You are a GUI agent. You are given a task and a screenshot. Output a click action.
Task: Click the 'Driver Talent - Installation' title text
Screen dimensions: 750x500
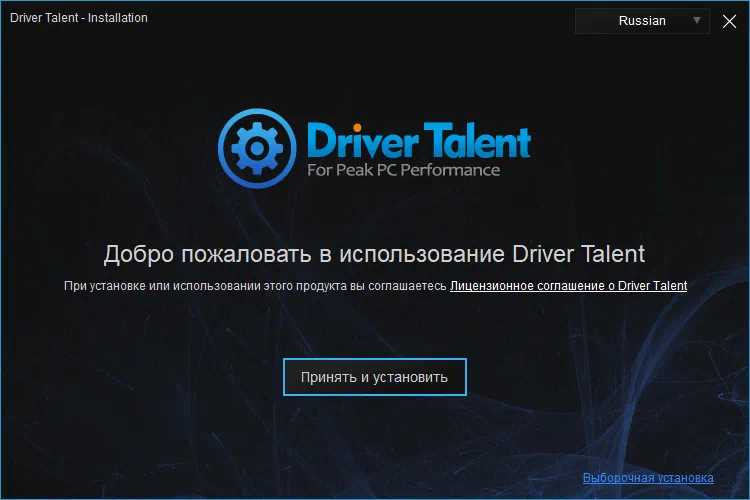(x=79, y=18)
